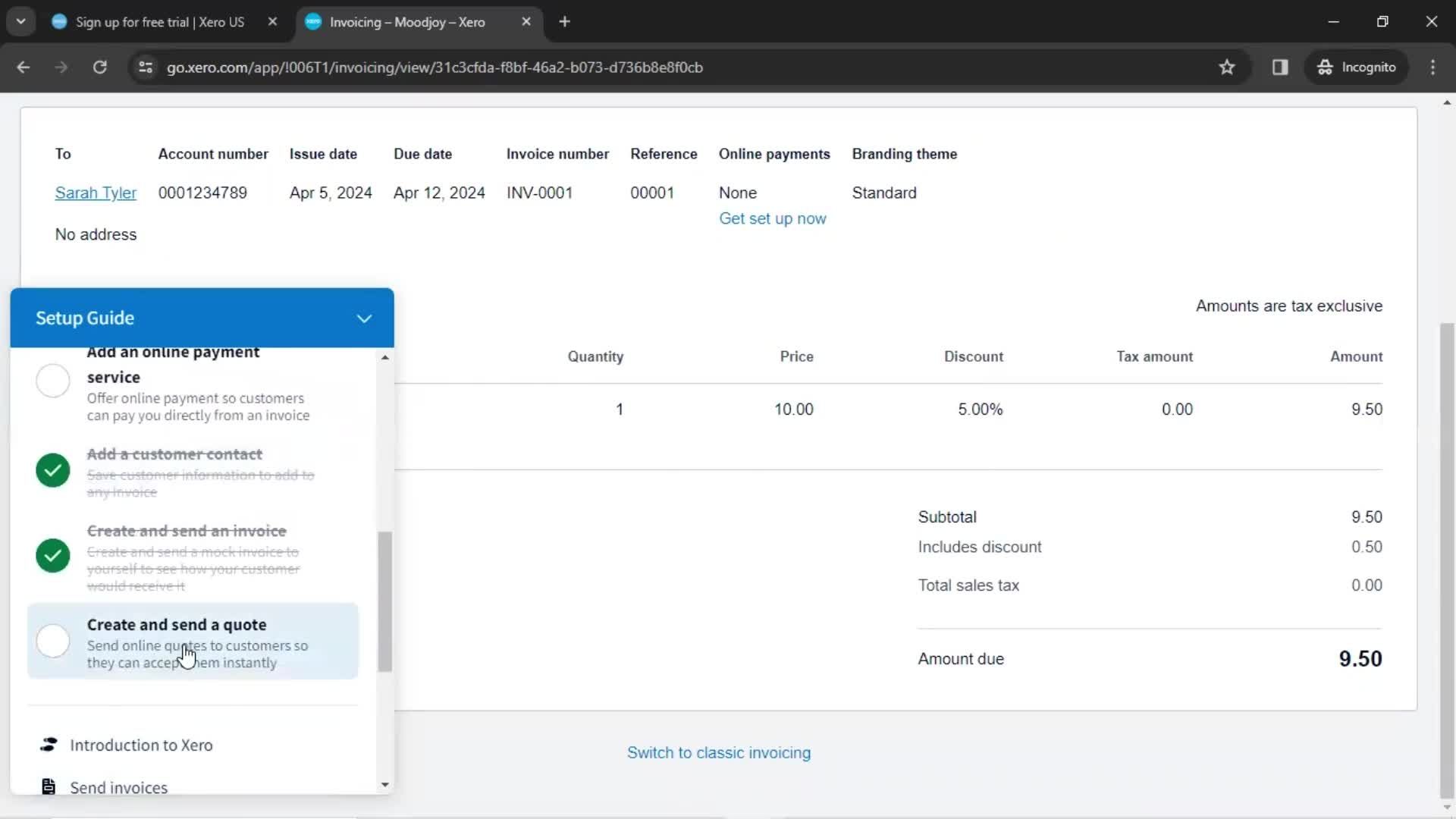Click the Setup Guide scrollbar up arrow
1456x819 pixels.
(385, 357)
